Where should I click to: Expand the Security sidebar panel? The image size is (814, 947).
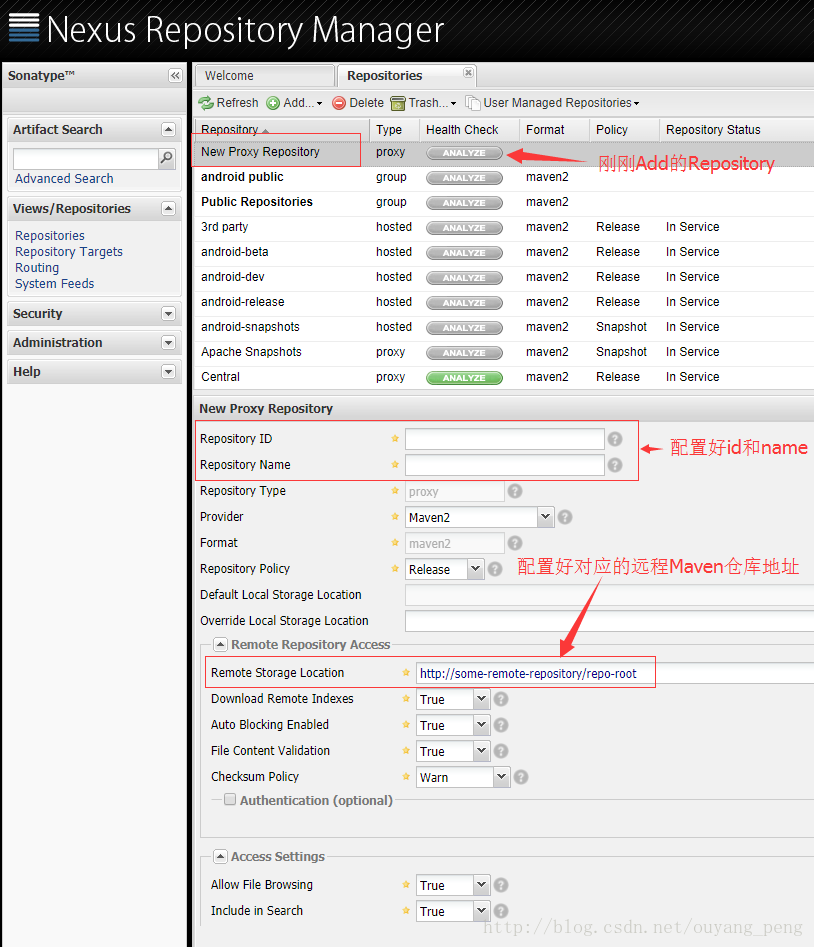click(x=168, y=314)
